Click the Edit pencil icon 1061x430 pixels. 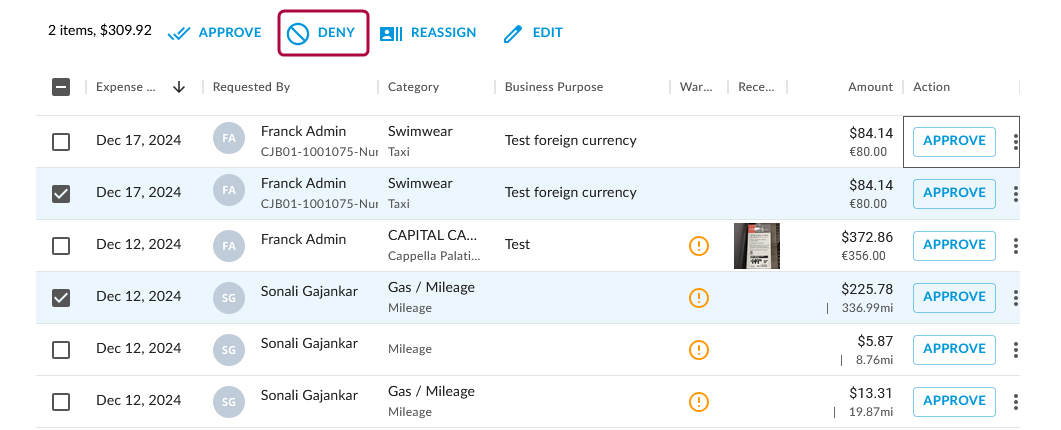513,33
